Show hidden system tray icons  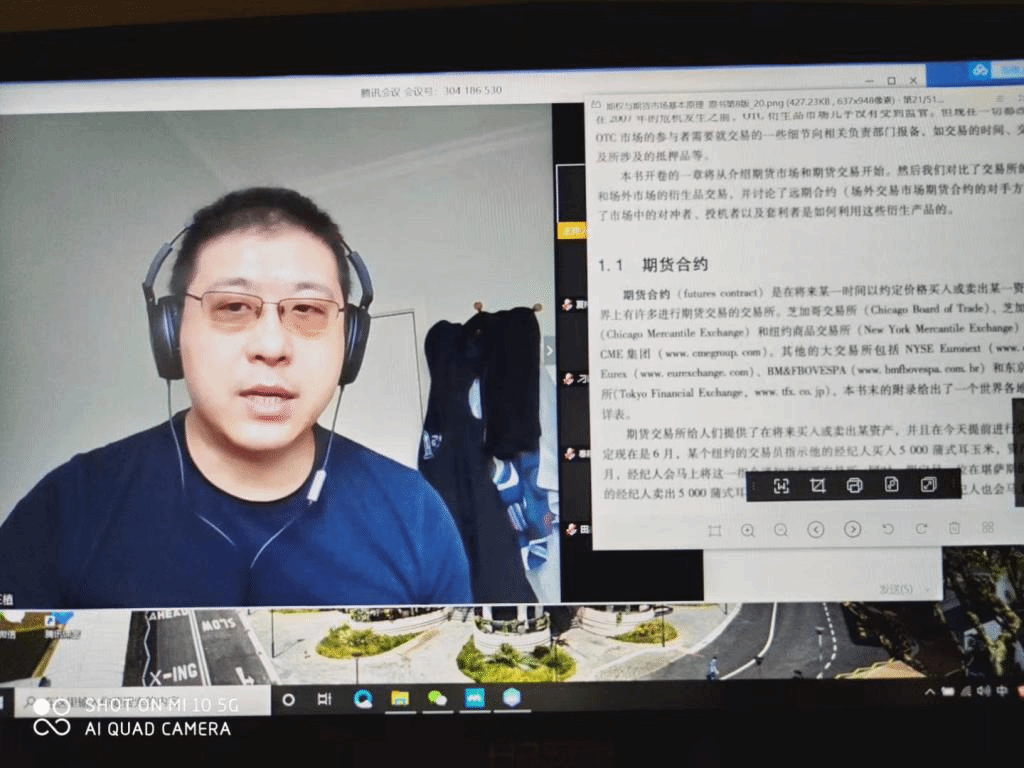pyautogui.click(x=930, y=691)
